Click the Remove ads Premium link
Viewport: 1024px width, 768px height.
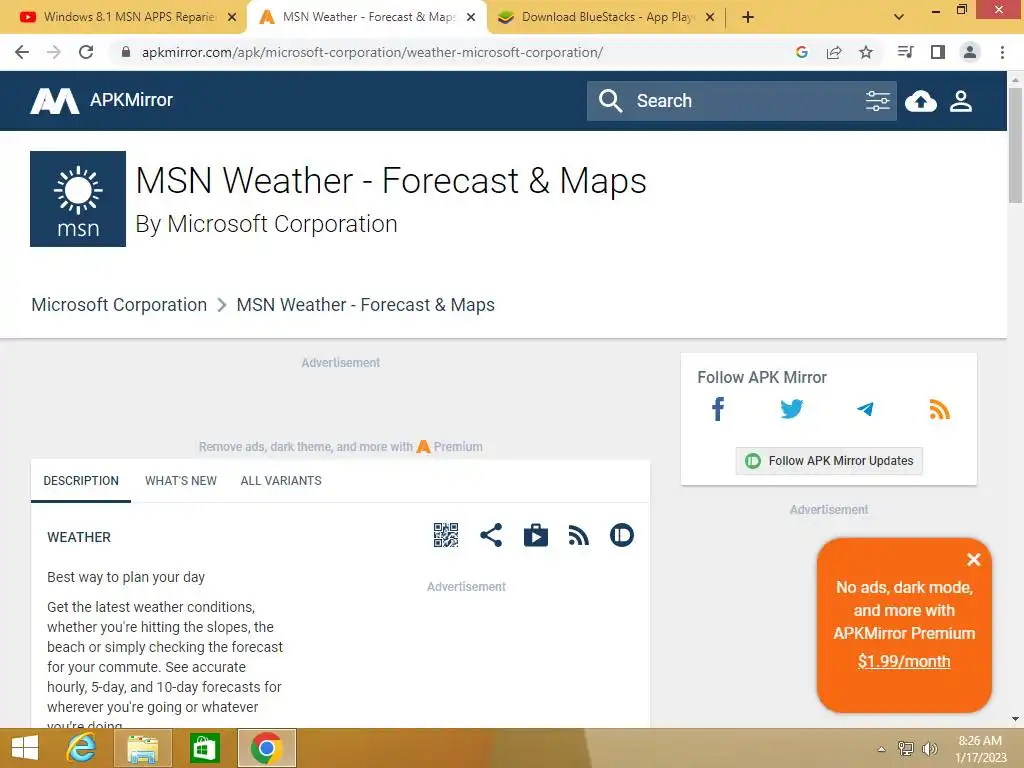340,447
